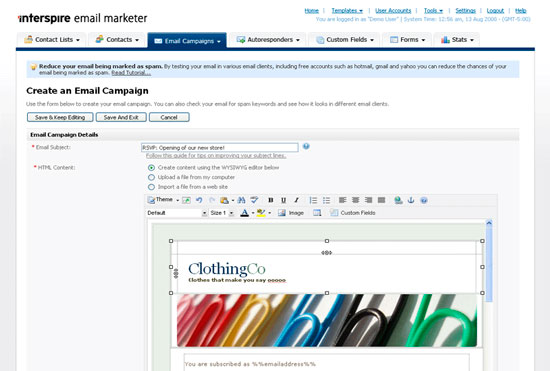Click the yellow highlight color icon
Viewport: 550px width, 371px height.
pyautogui.click(x=261, y=213)
